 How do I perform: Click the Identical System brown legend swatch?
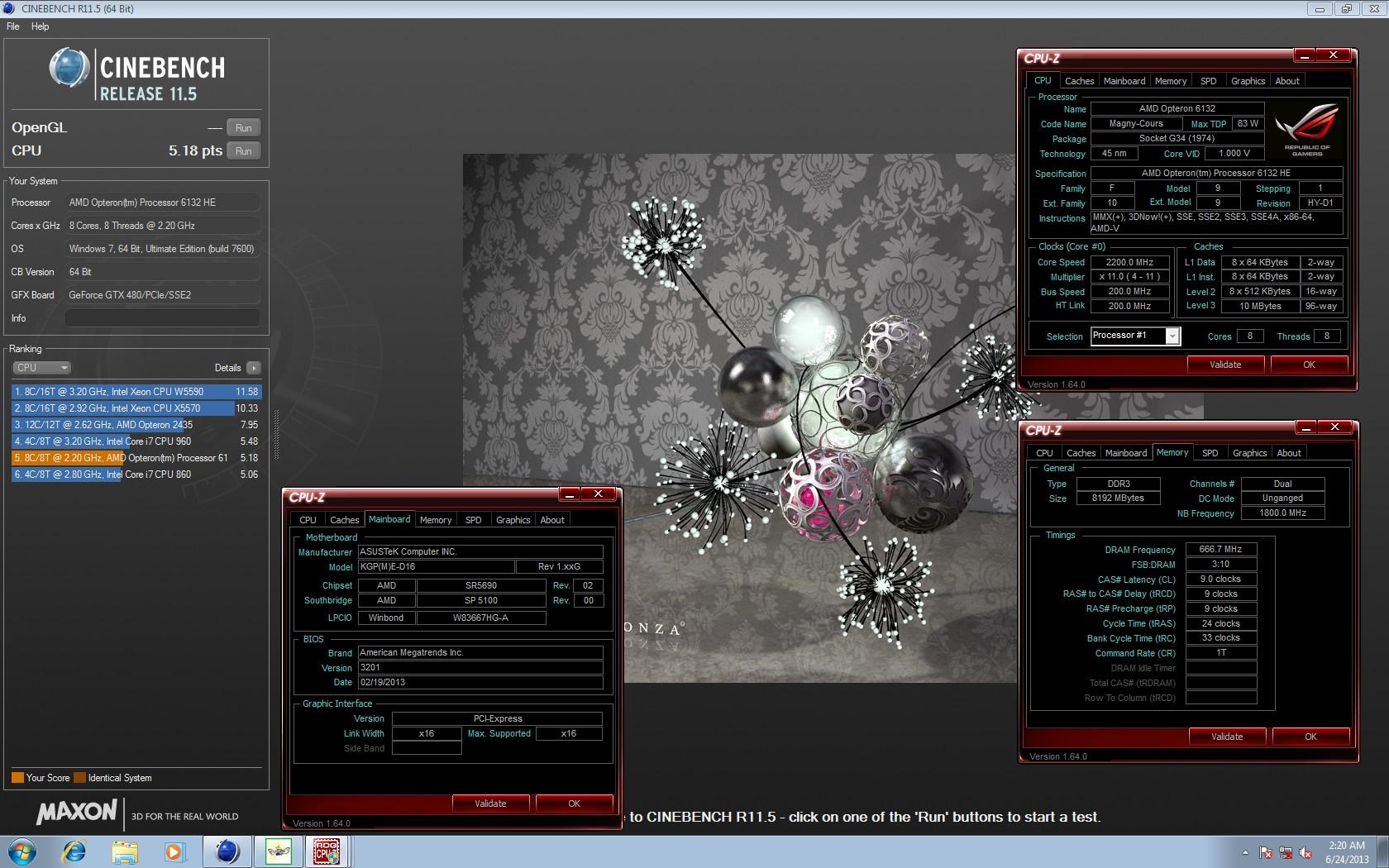(79, 778)
